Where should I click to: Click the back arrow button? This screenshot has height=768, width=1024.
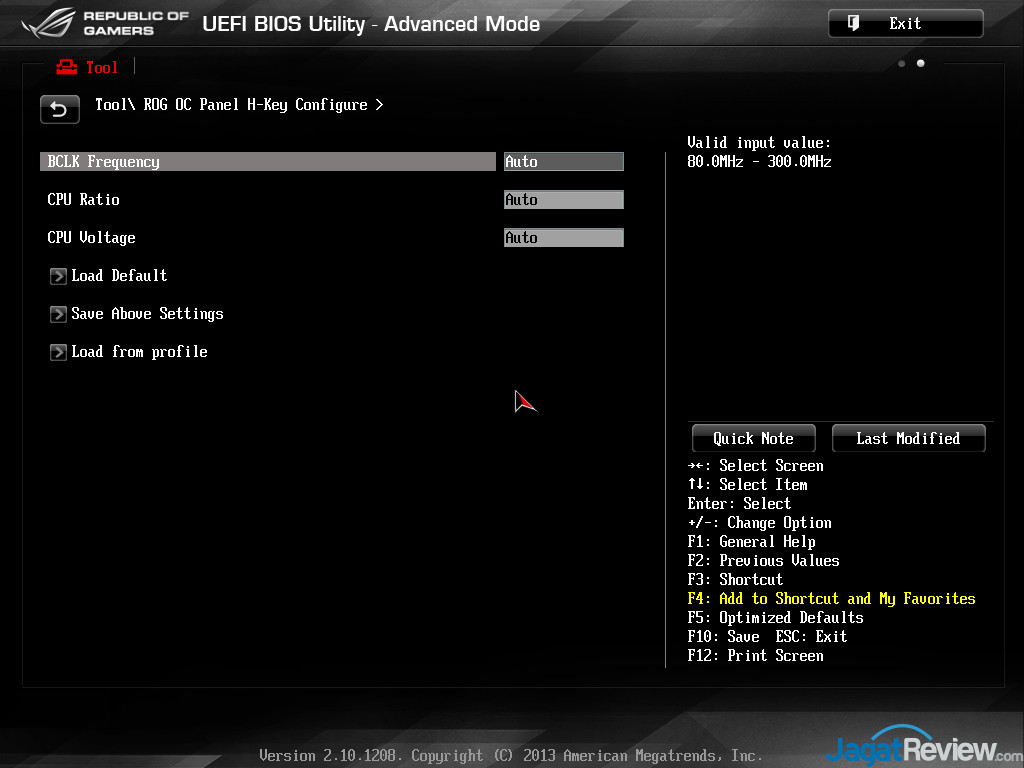coord(60,109)
